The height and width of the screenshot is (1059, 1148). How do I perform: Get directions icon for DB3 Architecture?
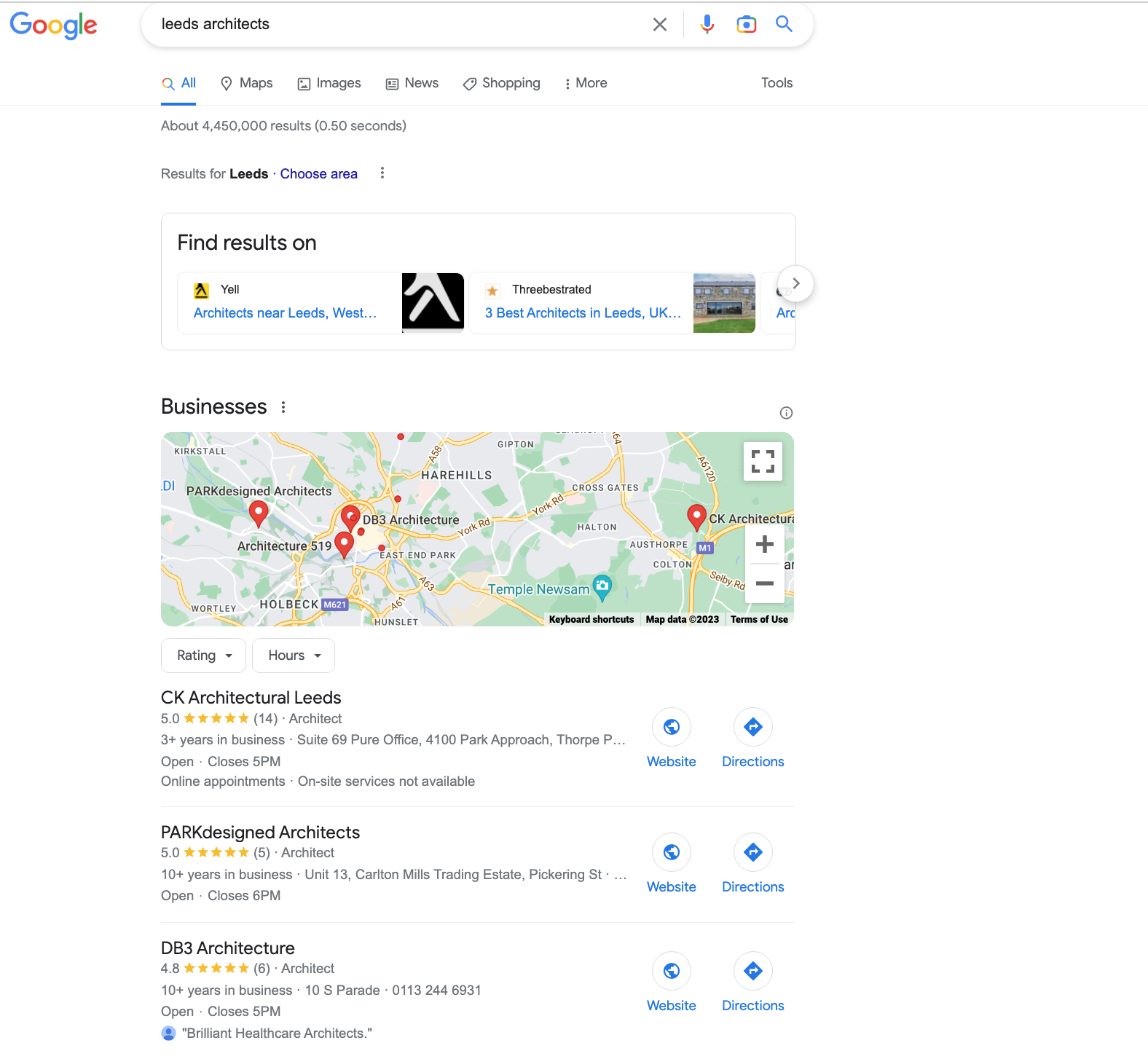pyautogui.click(x=753, y=971)
